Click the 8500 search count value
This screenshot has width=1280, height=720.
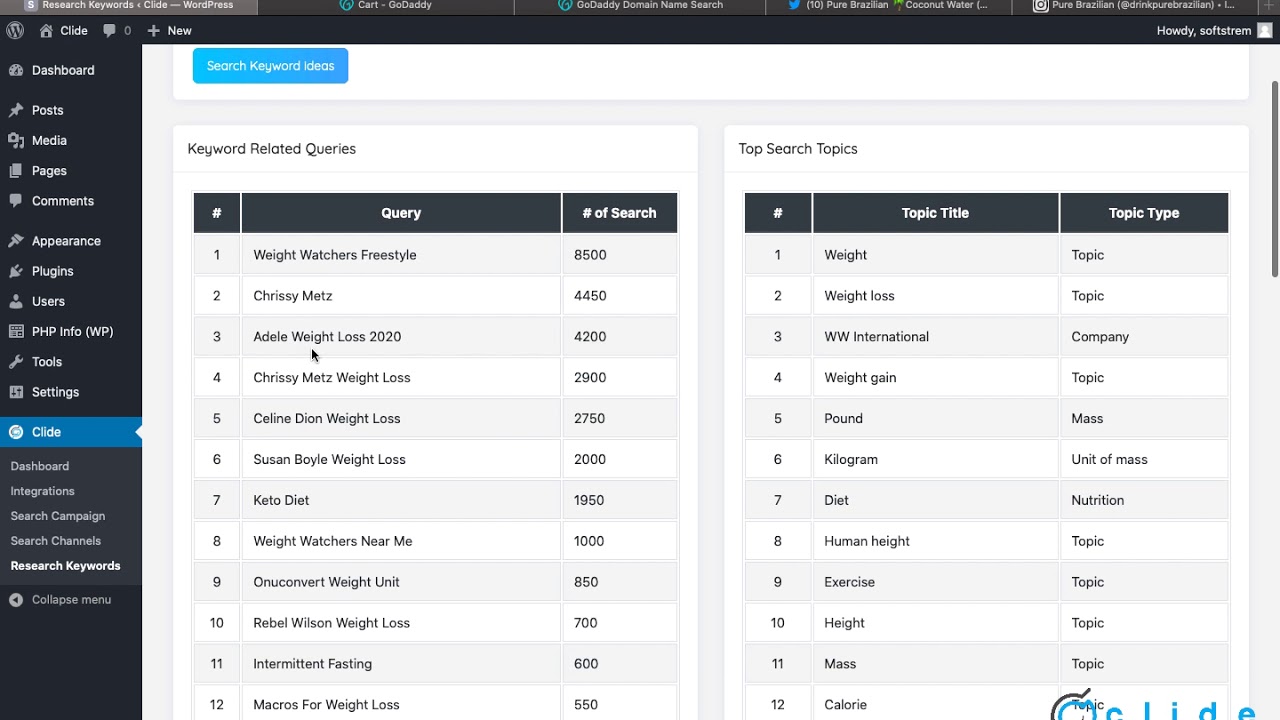pyautogui.click(x=590, y=255)
